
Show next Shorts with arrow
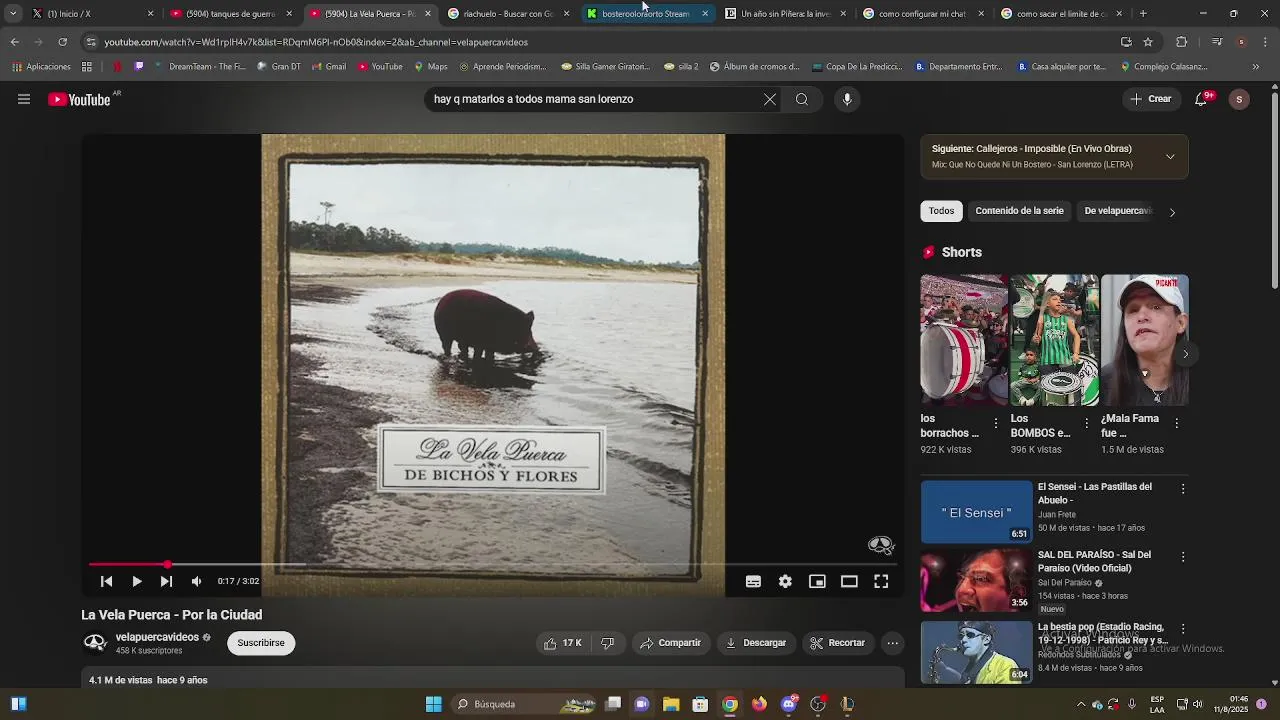[1185, 354]
